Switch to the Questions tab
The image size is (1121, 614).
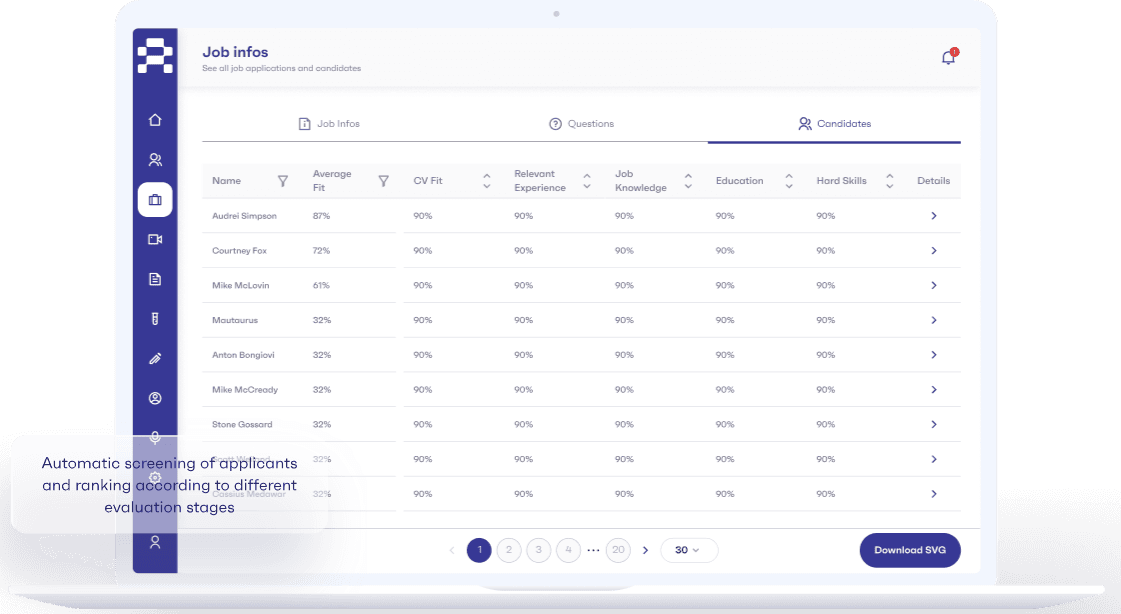[x=581, y=123]
